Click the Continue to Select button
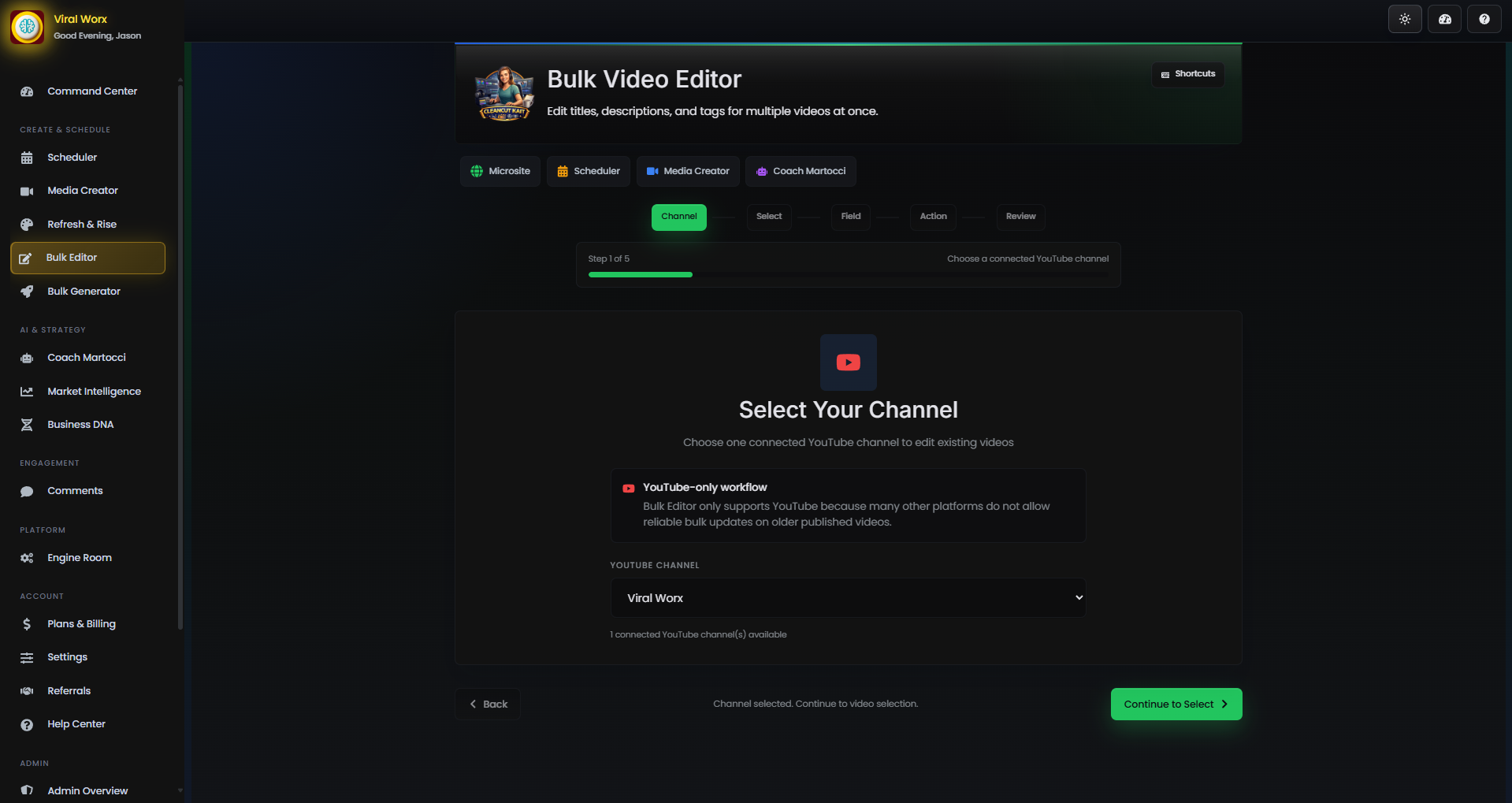This screenshot has height=803, width=1512. (1176, 704)
